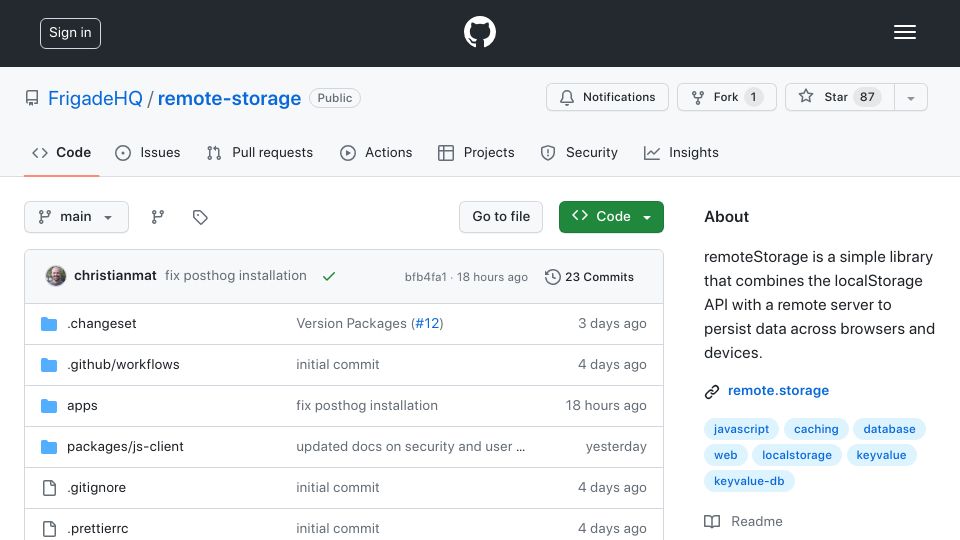This screenshot has height=540, width=960.
Task: Open the Actions tab
Action: (x=376, y=152)
